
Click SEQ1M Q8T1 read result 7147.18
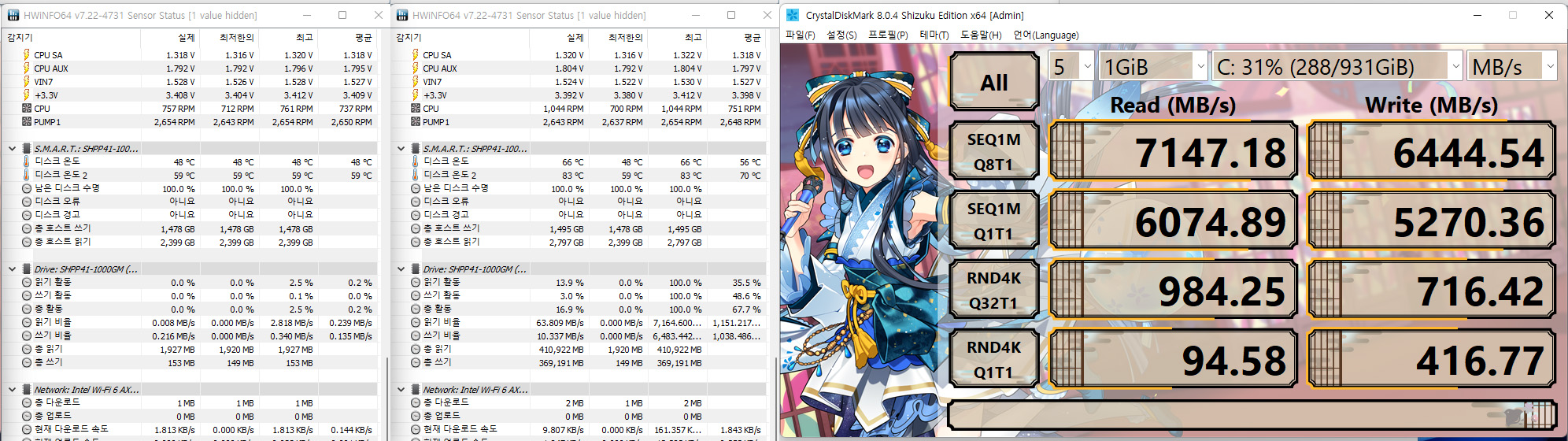pos(1174,151)
